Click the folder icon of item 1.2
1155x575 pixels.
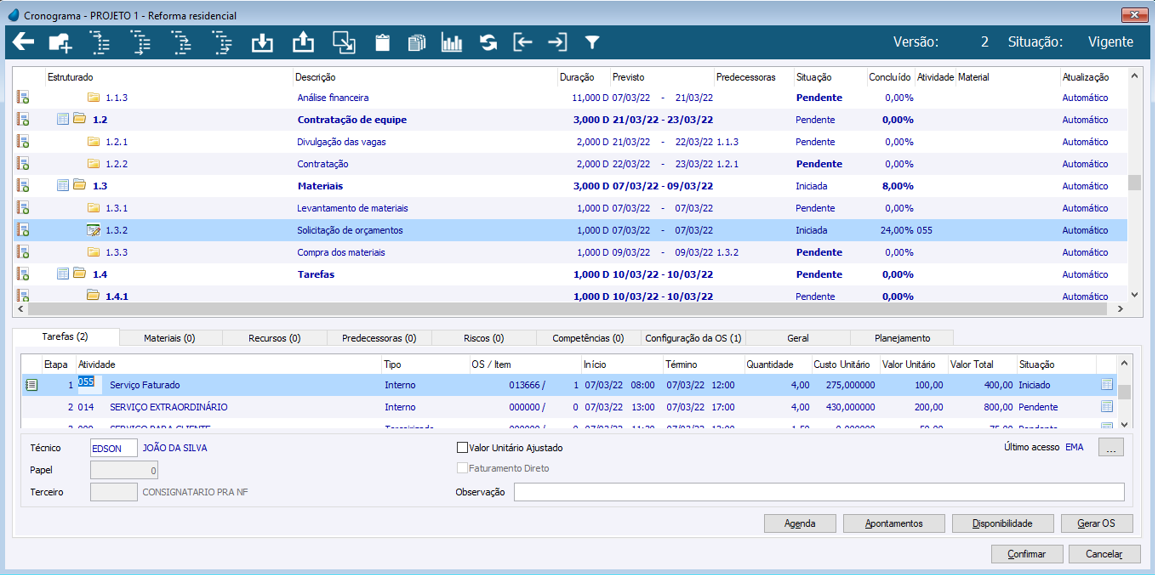click(x=79, y=120)
